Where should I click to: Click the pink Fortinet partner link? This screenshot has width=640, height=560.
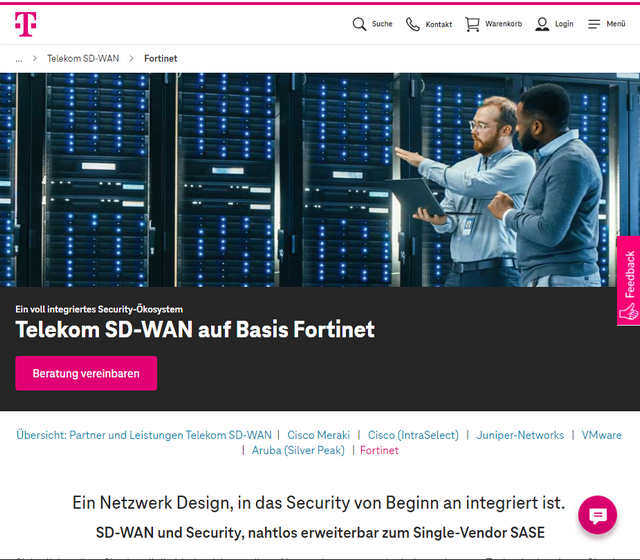379,450
